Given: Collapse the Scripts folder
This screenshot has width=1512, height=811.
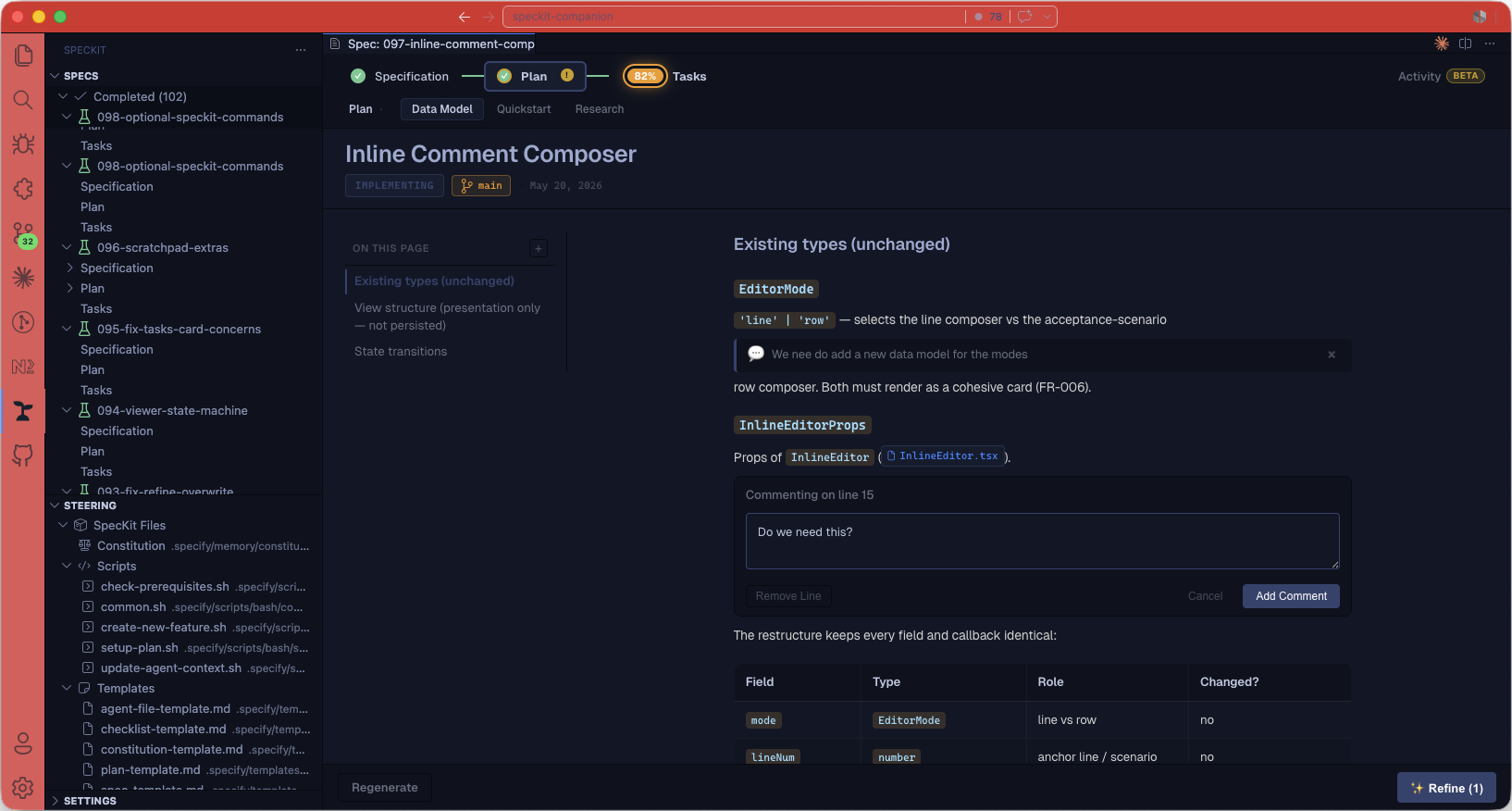Looking at the screenshot, I should [67, 566].
